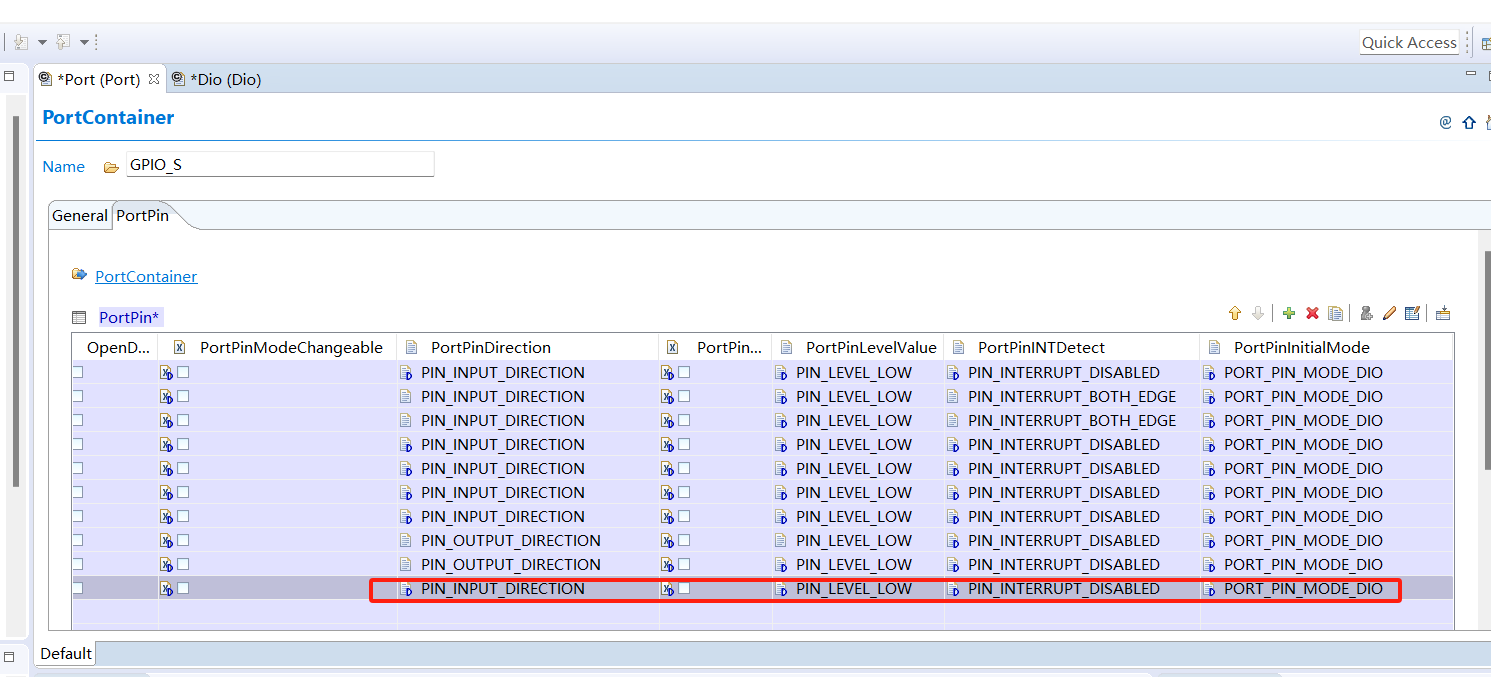Click the table edit icon with pencil
The width and height of the screenshot is (1491, 677).
(1412, 314)
